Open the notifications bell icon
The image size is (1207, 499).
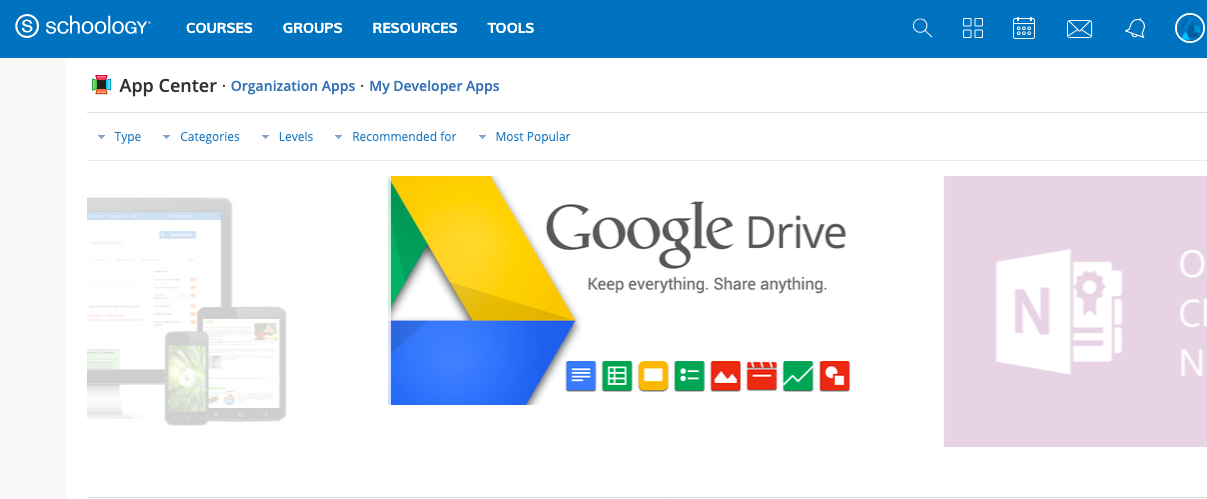(1135, 29)
